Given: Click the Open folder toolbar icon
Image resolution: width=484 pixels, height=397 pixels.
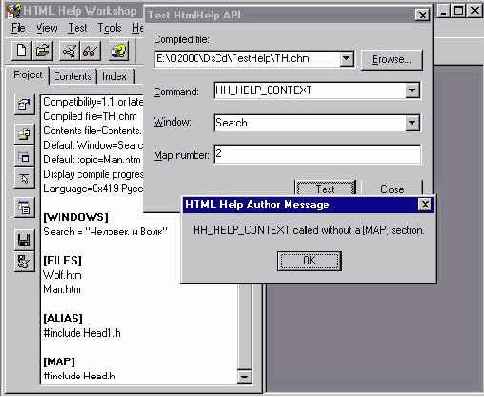Looking at the screenshot, I should tap(42, 51).
